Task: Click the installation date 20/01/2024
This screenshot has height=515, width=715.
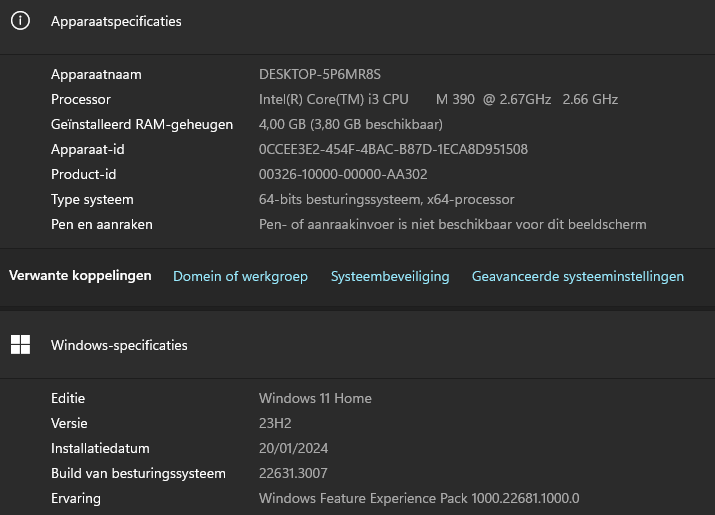Action: tap(293, 448)
